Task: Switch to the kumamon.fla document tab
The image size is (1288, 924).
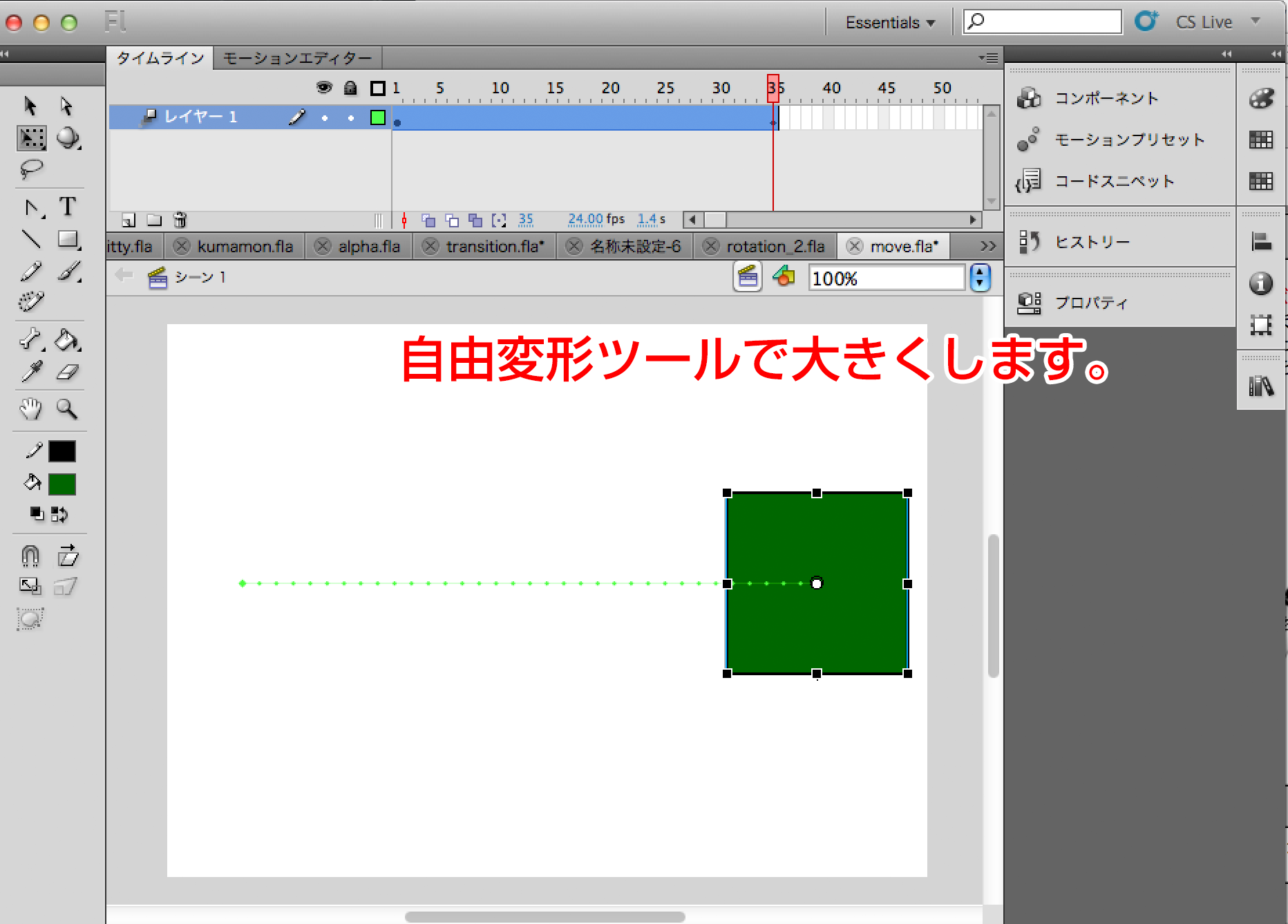Action: [x=245, y=247]
